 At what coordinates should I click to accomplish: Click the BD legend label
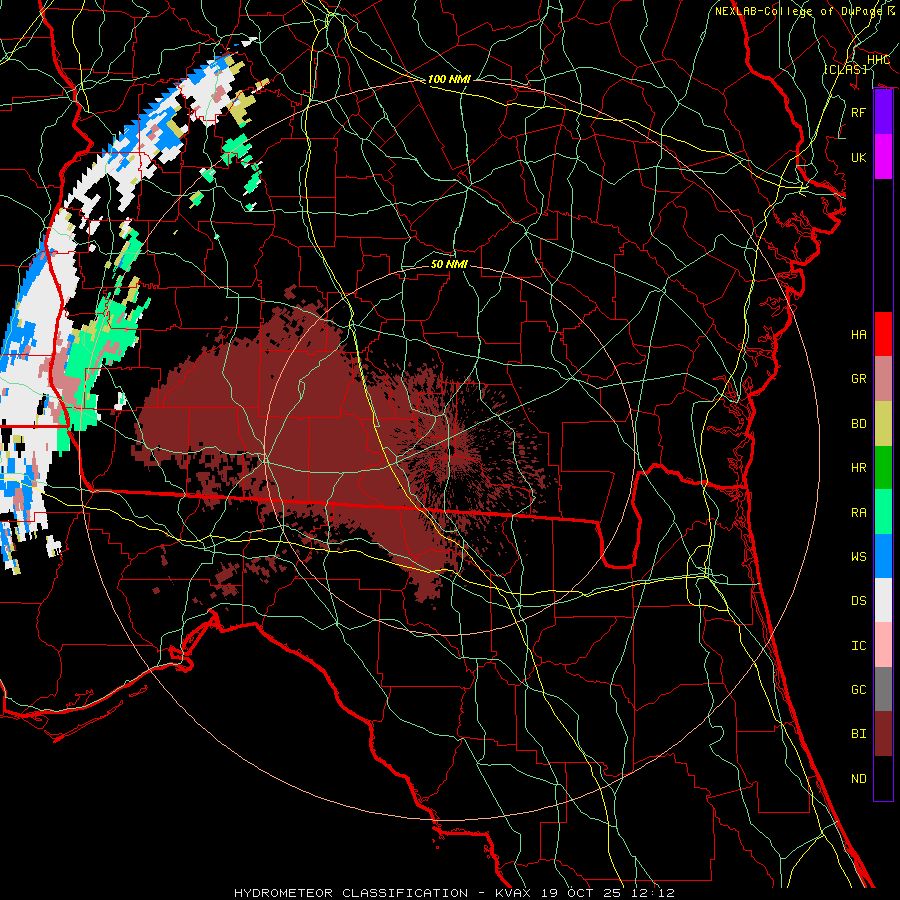tap(858, 424)
